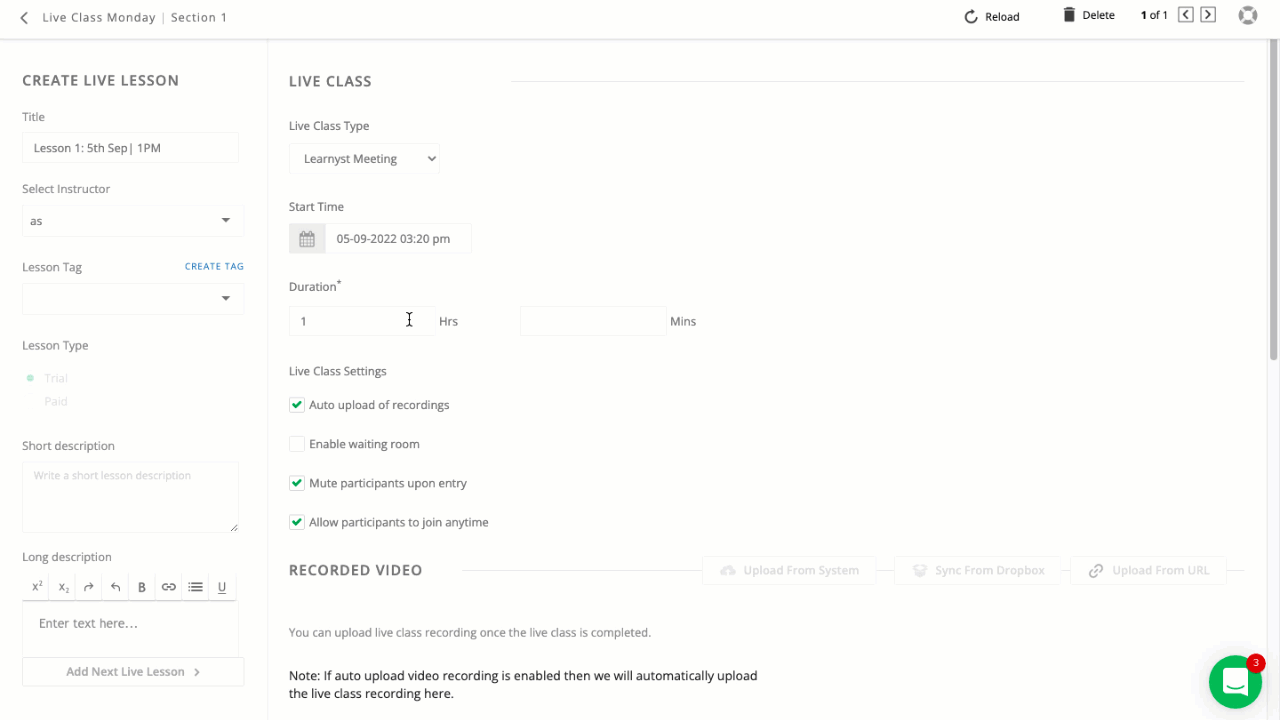1280x720 pixels.
Task: Go back using the top-left arrow
Action: point(24,18)
